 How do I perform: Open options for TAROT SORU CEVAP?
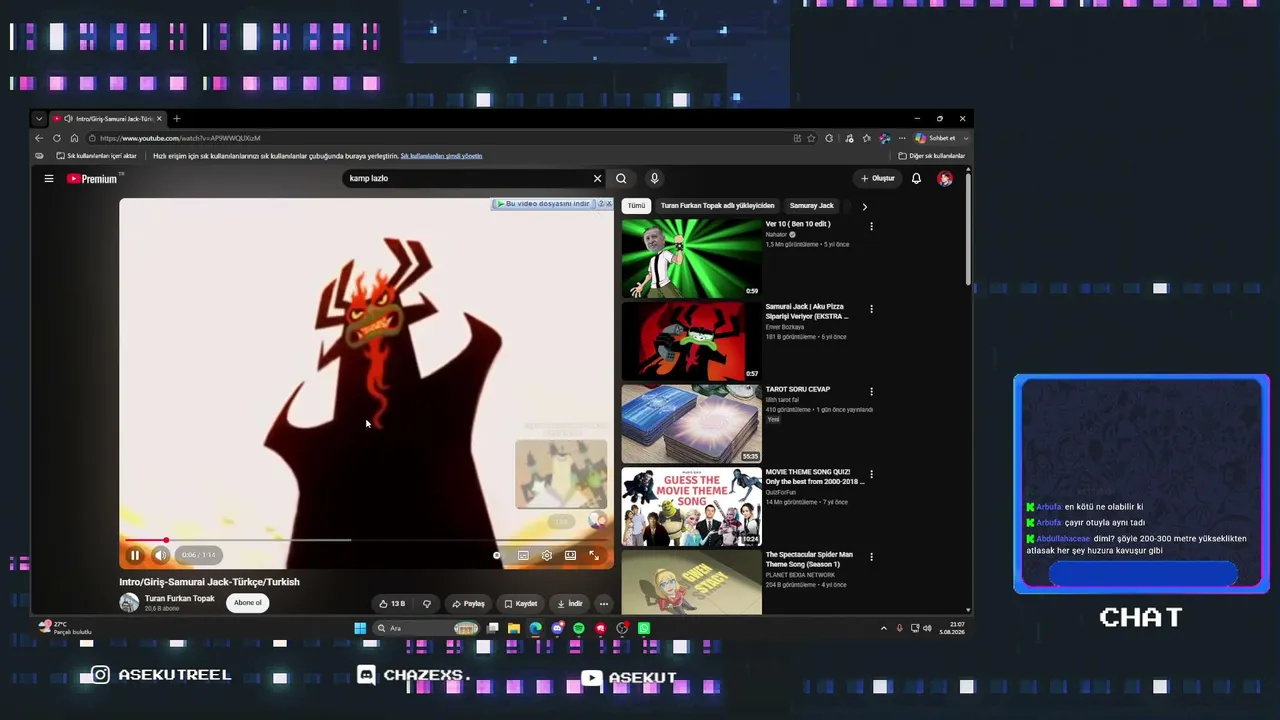pos(871,392)
